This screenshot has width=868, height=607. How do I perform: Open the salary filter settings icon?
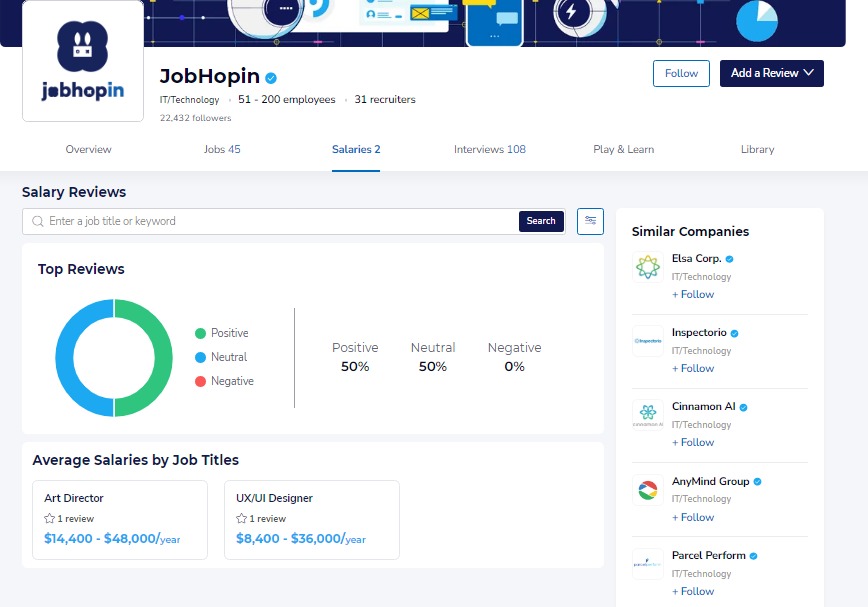pos(590,221)
